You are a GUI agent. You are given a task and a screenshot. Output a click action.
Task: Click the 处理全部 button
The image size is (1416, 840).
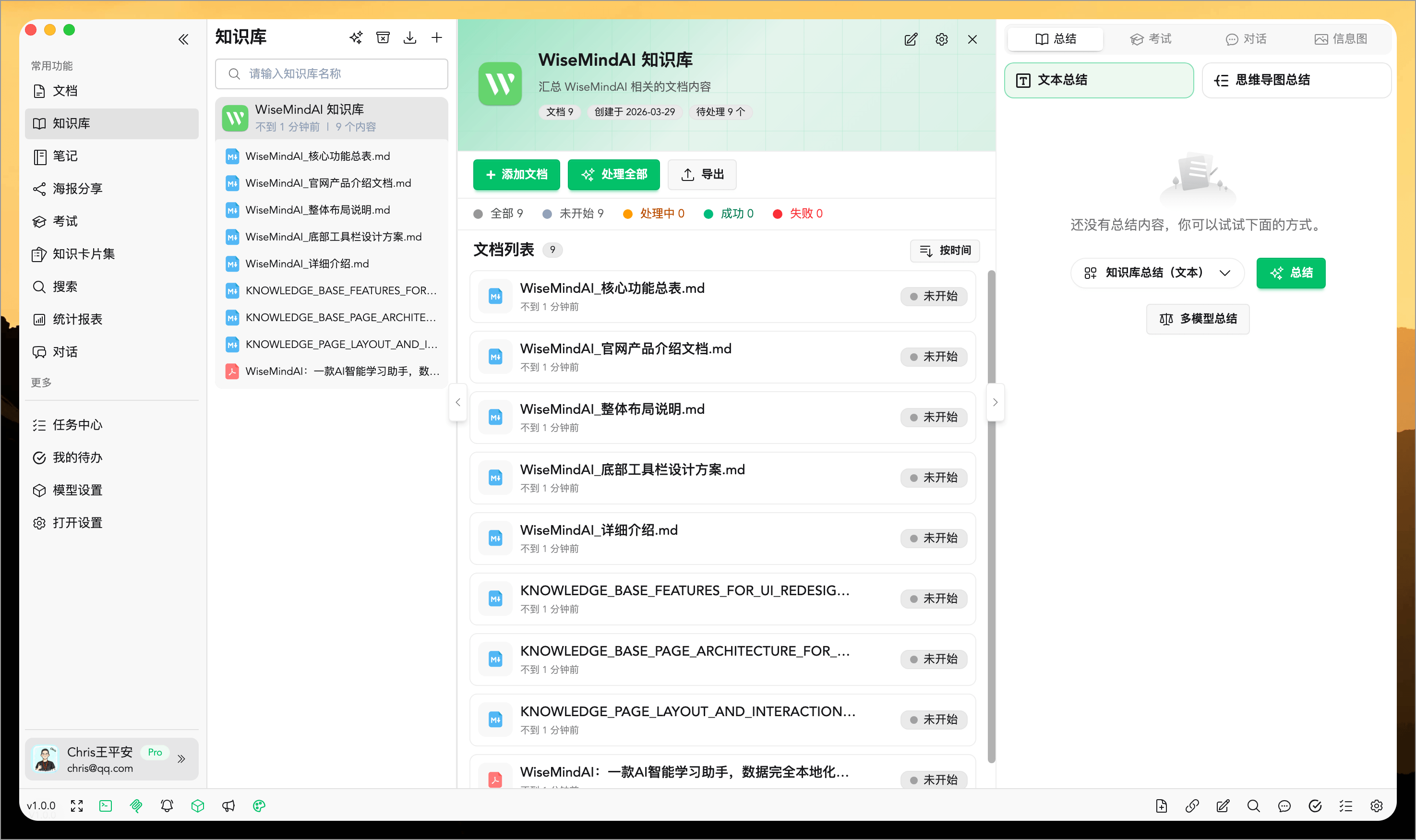[613, 175]
